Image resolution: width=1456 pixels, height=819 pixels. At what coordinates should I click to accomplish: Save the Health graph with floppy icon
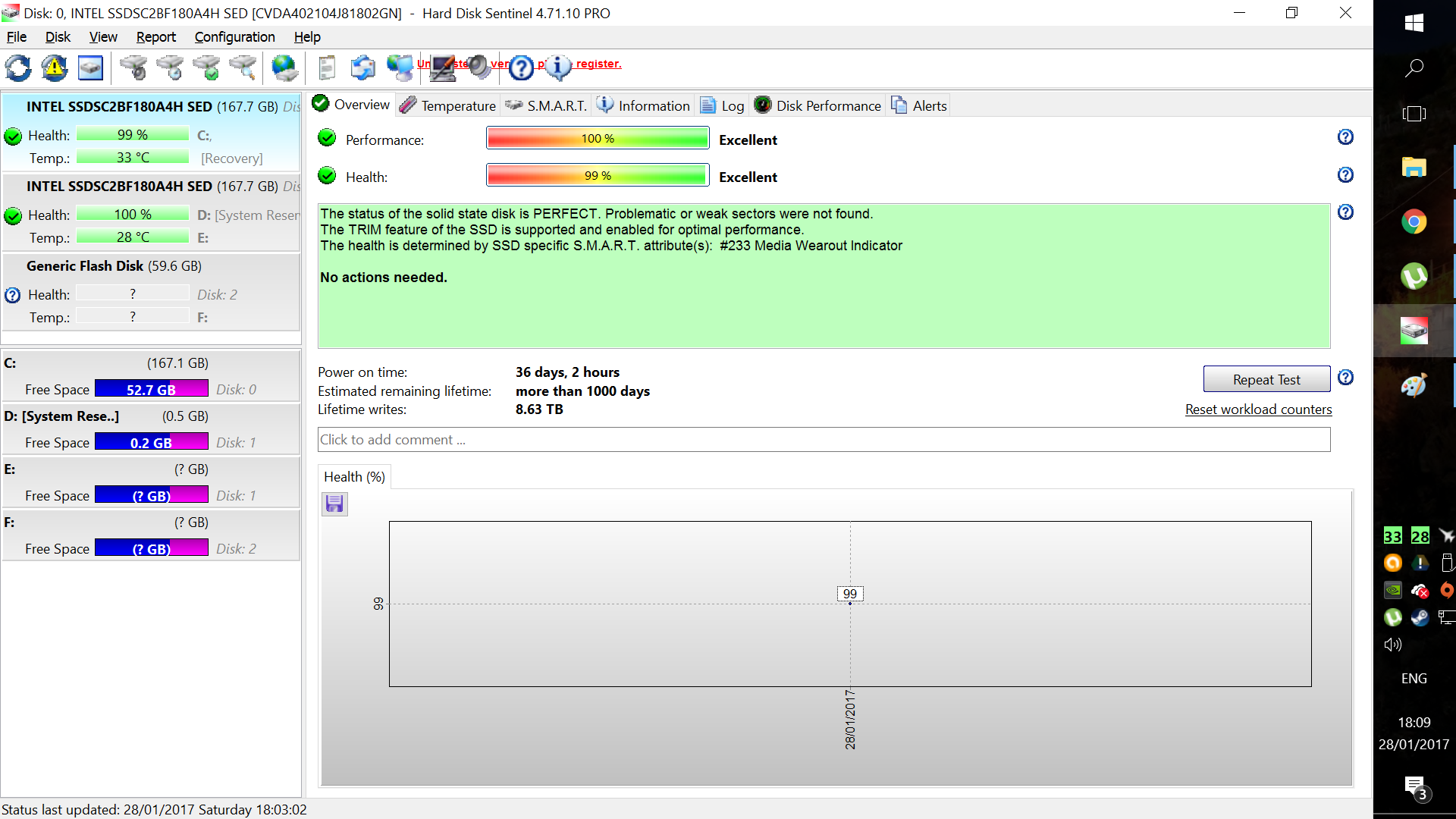[x=334, y=504]
